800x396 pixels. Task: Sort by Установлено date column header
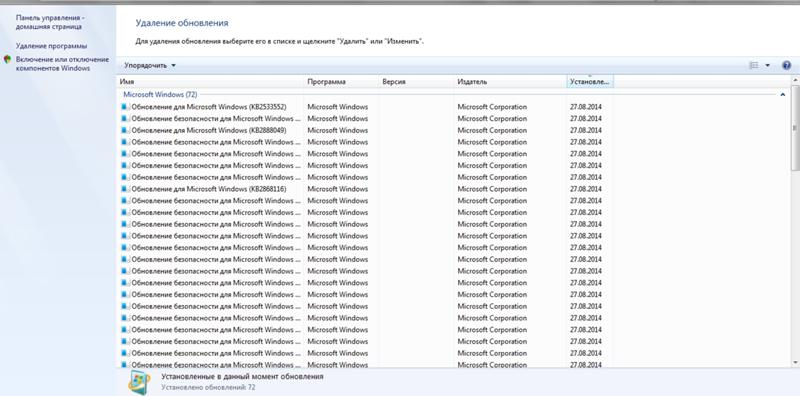(590, 82)
